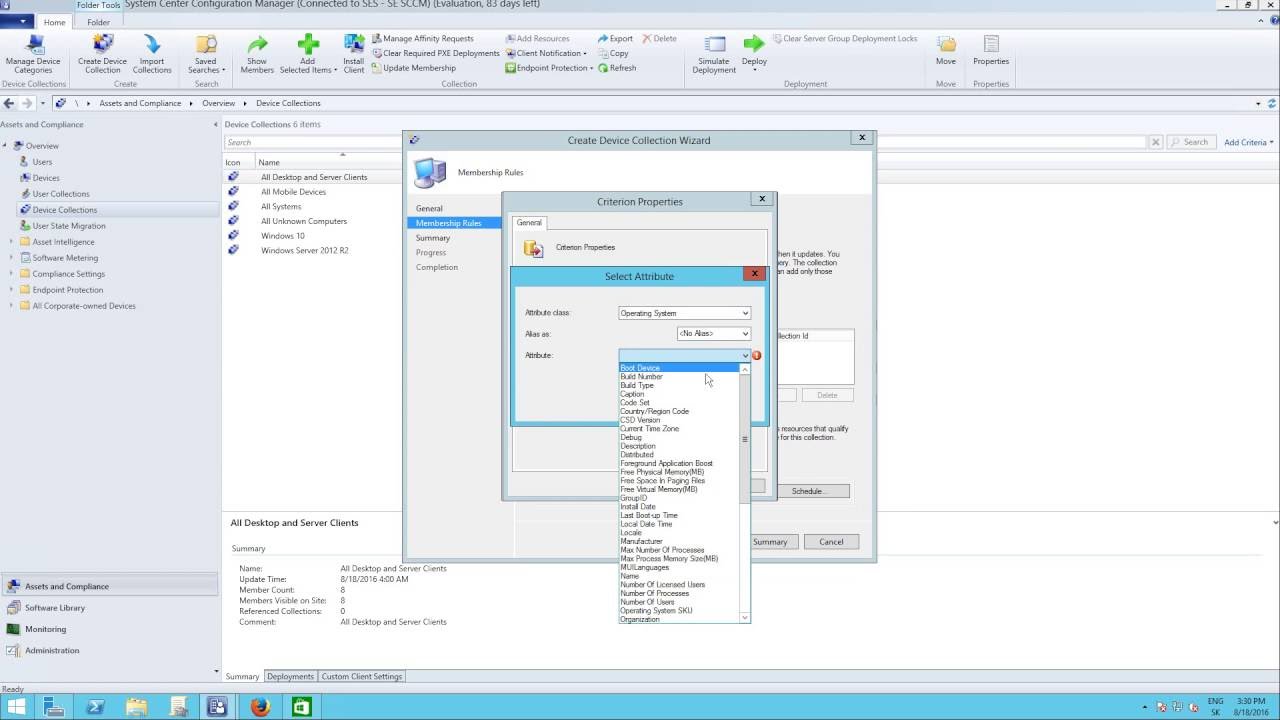Open PowerShell from taskbar
The height and width of the screenshot is (720, 1280).
point(95,707)
